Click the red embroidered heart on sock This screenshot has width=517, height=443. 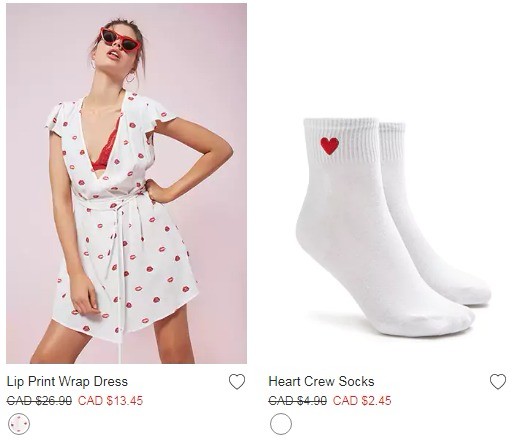tap(330, 146)
